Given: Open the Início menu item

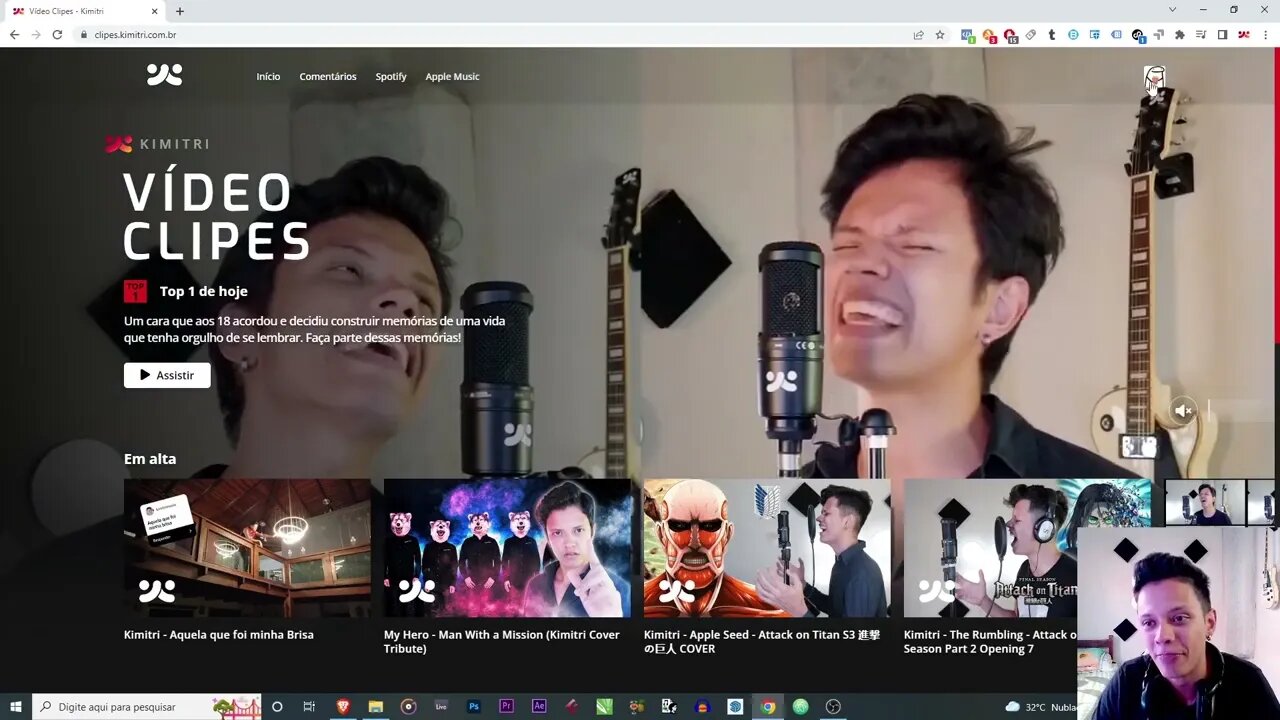Looking at the screenshot, I should [x=268, y=77].
